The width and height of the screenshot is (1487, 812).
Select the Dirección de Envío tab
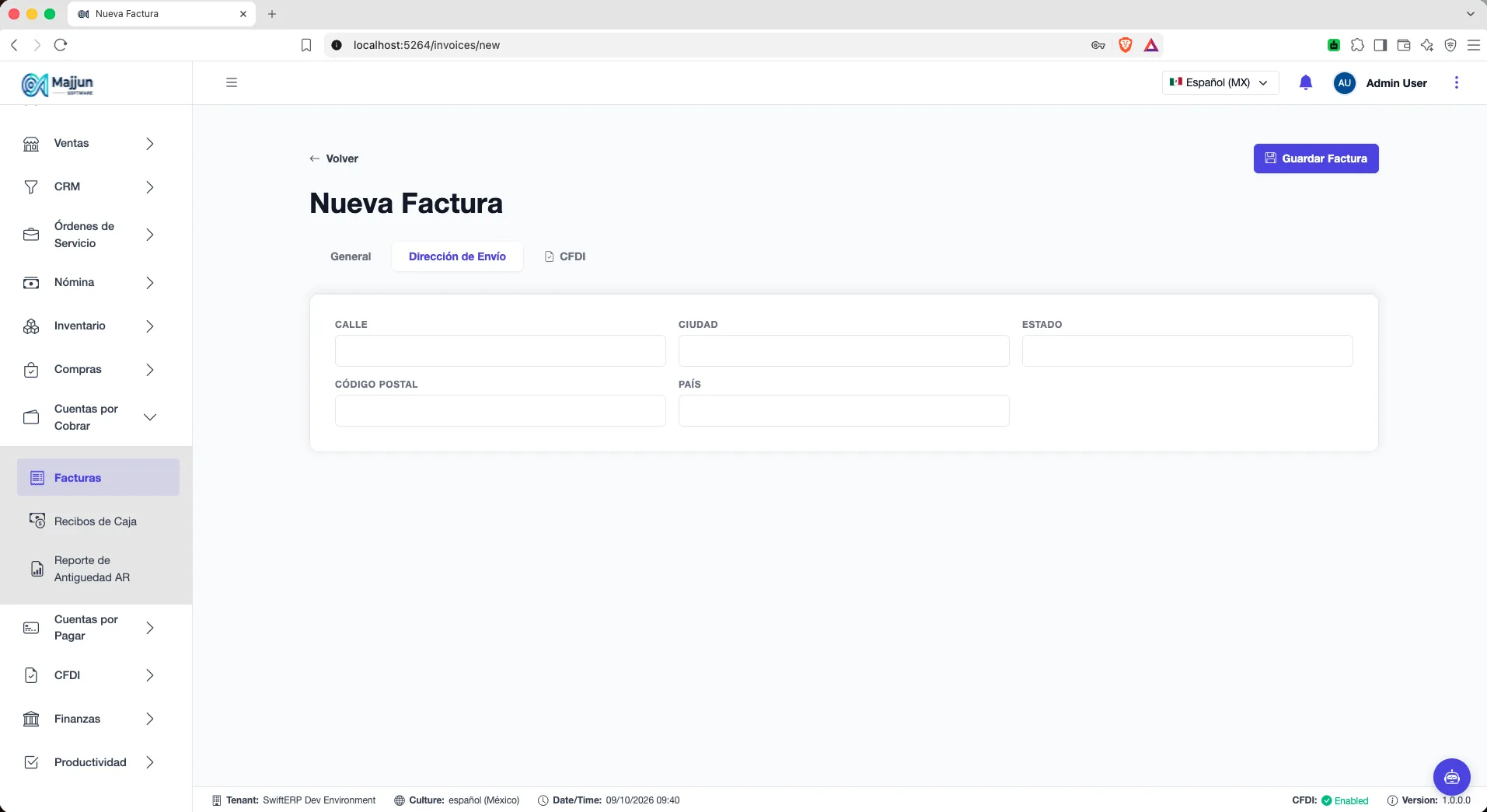pos(457,256)
